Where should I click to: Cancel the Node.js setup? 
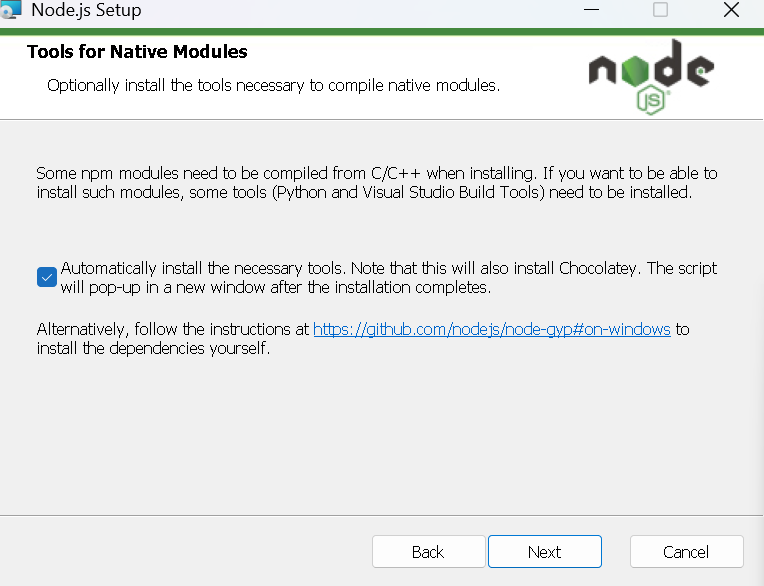[x=686, y=552]
